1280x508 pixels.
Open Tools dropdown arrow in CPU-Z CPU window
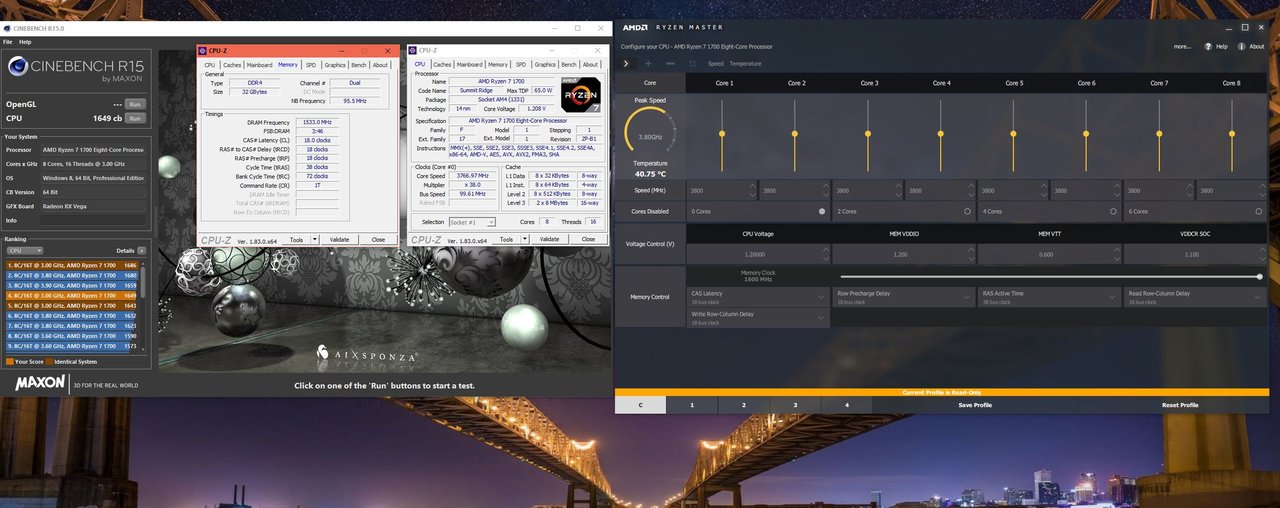coord(525,239)
